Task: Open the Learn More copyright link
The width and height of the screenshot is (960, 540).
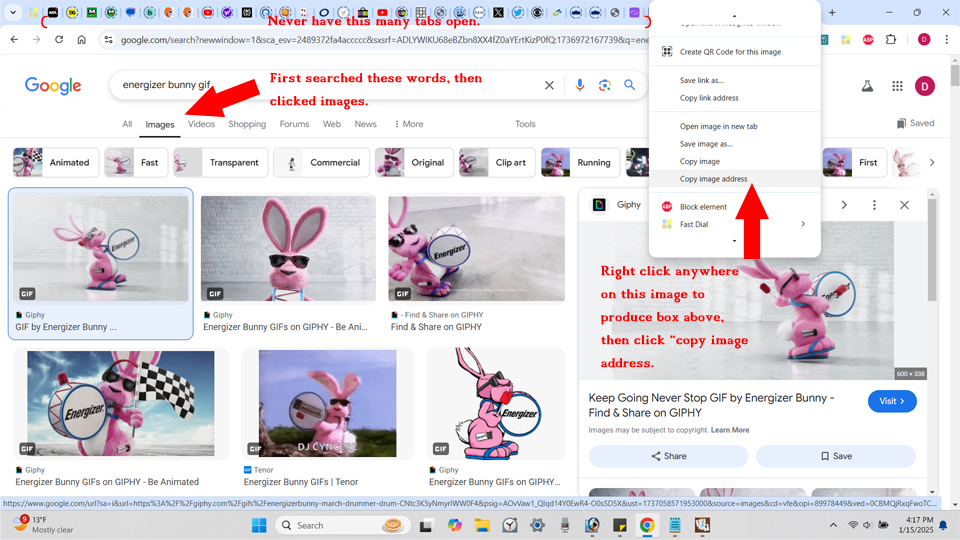Action: [730, 430]
